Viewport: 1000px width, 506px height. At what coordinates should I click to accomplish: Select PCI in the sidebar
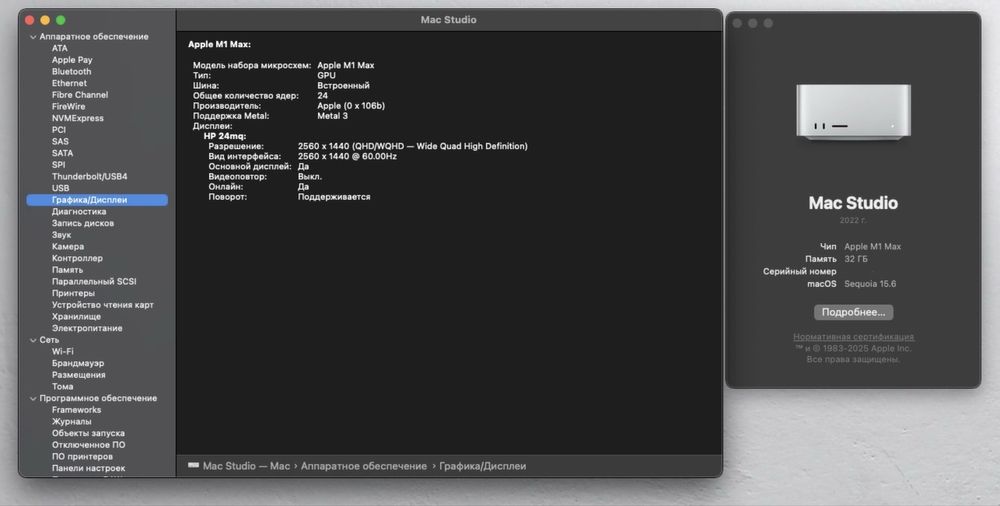point(59,130)
